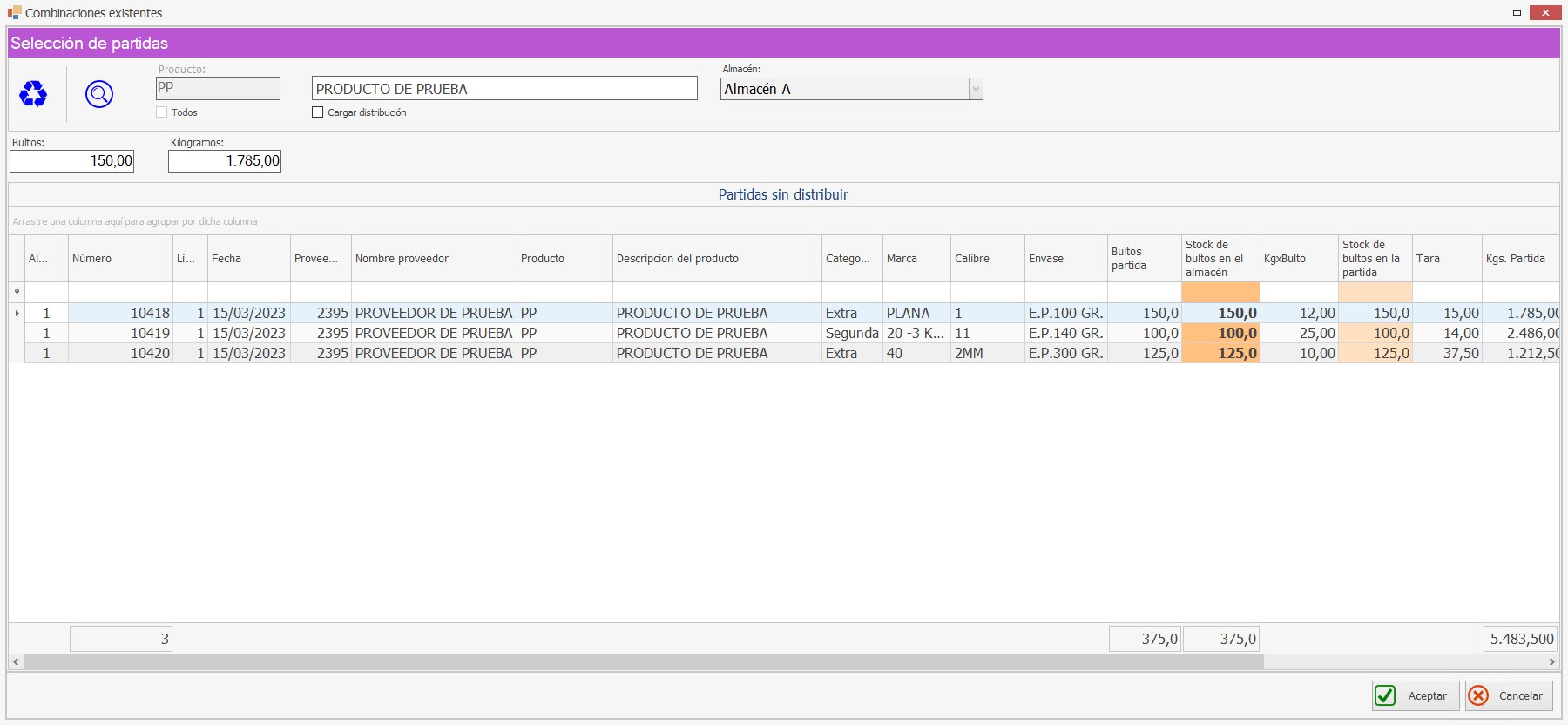Viewport: 1568px width, 725px height.
Task: Click the red X Cancelar icon
Action: (x=1478, y=695)
